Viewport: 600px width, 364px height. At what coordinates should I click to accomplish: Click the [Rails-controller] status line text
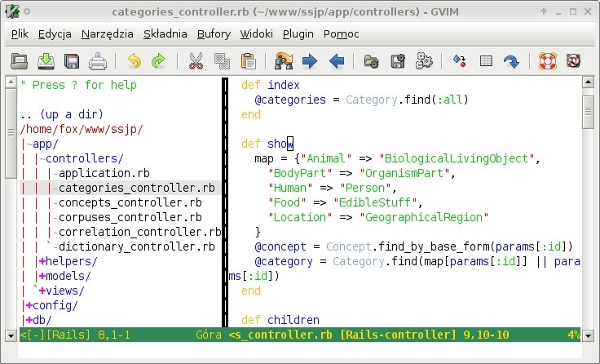click(398, 335)
